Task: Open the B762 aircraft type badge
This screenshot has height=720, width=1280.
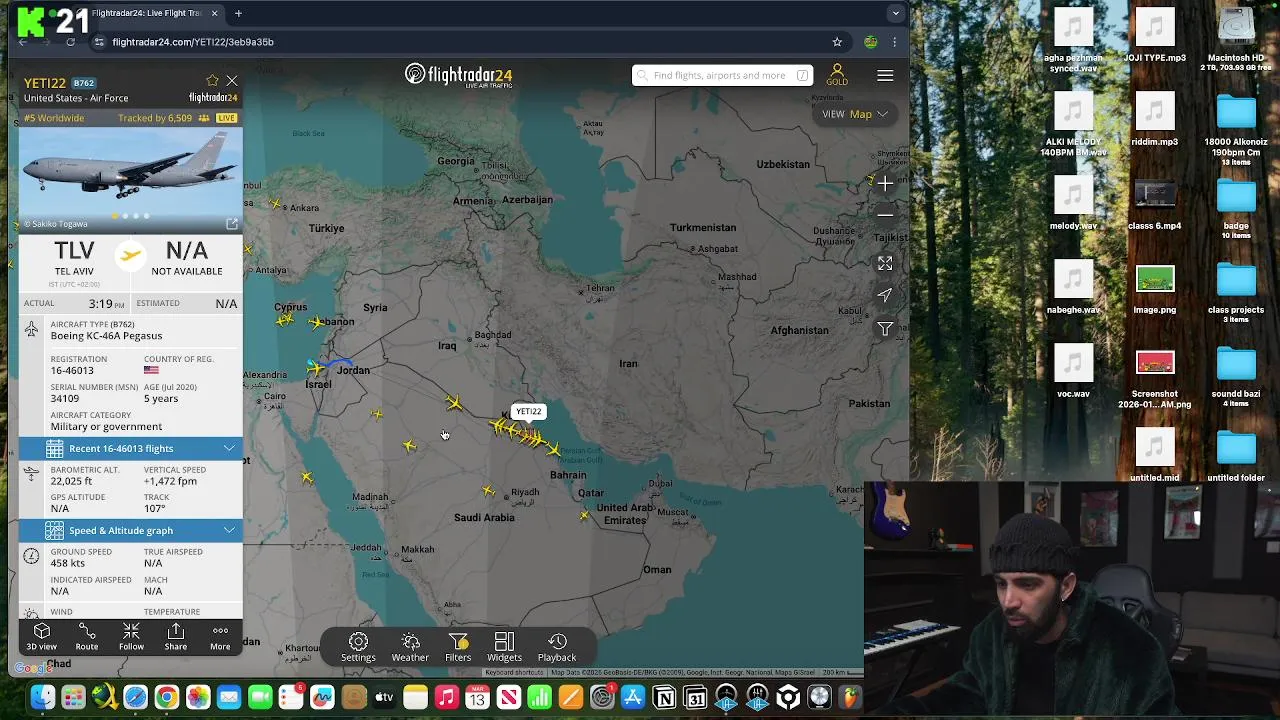Action: [x=83, y=83]
